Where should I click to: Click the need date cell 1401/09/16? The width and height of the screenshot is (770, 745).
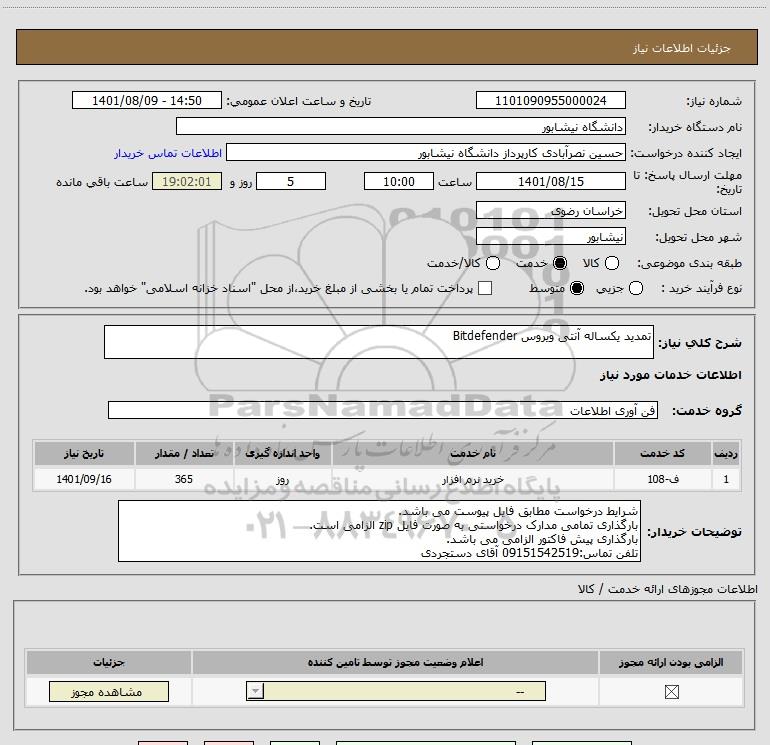[84, 479]
